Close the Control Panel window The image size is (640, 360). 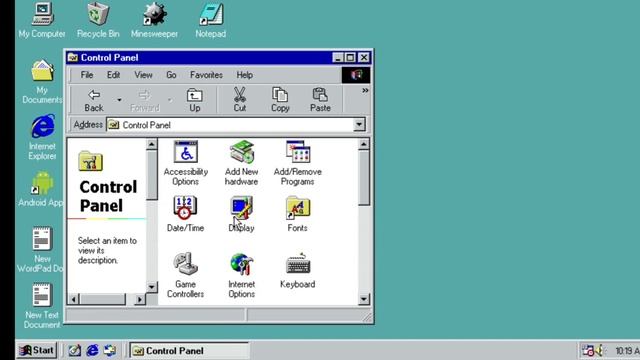[x=364, y=58]
